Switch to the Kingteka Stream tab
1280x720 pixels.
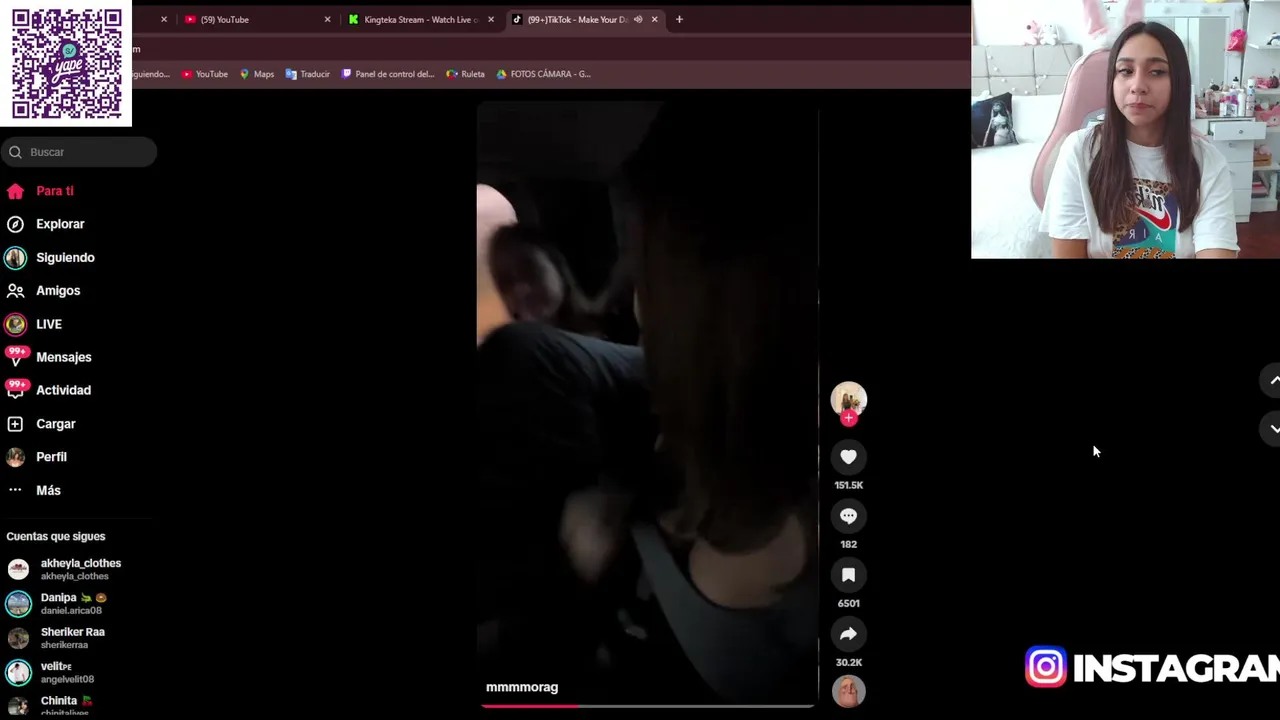pyautogui.click(x=420, y=19)
